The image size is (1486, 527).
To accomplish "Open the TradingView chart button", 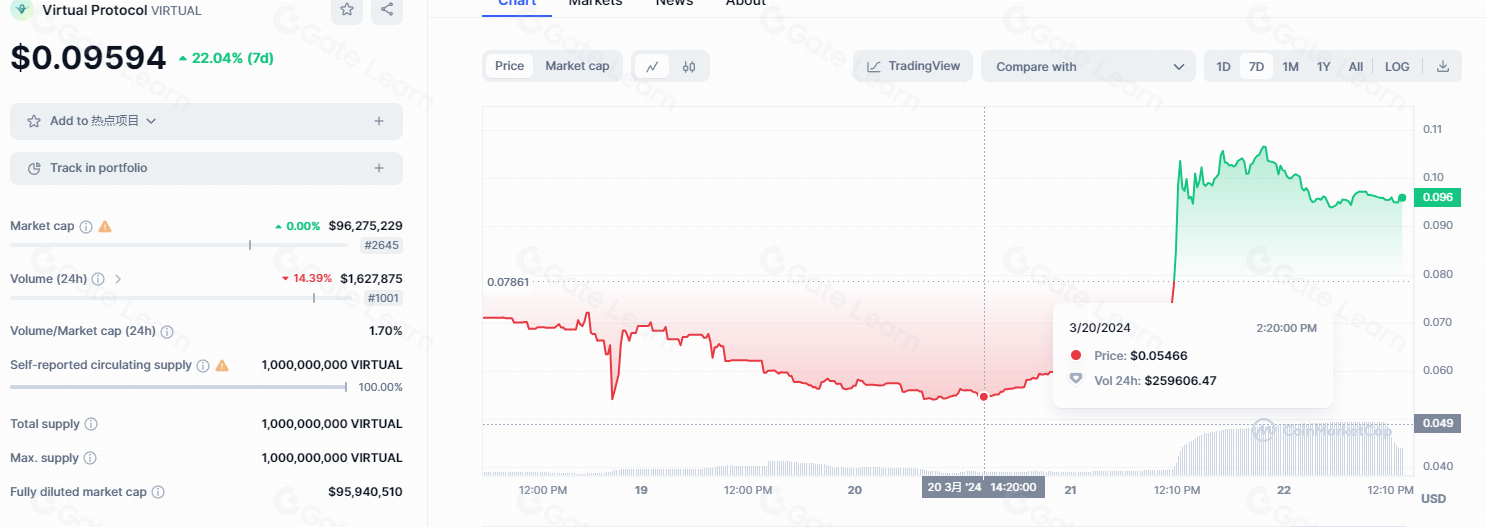I will tap(912, 67).
